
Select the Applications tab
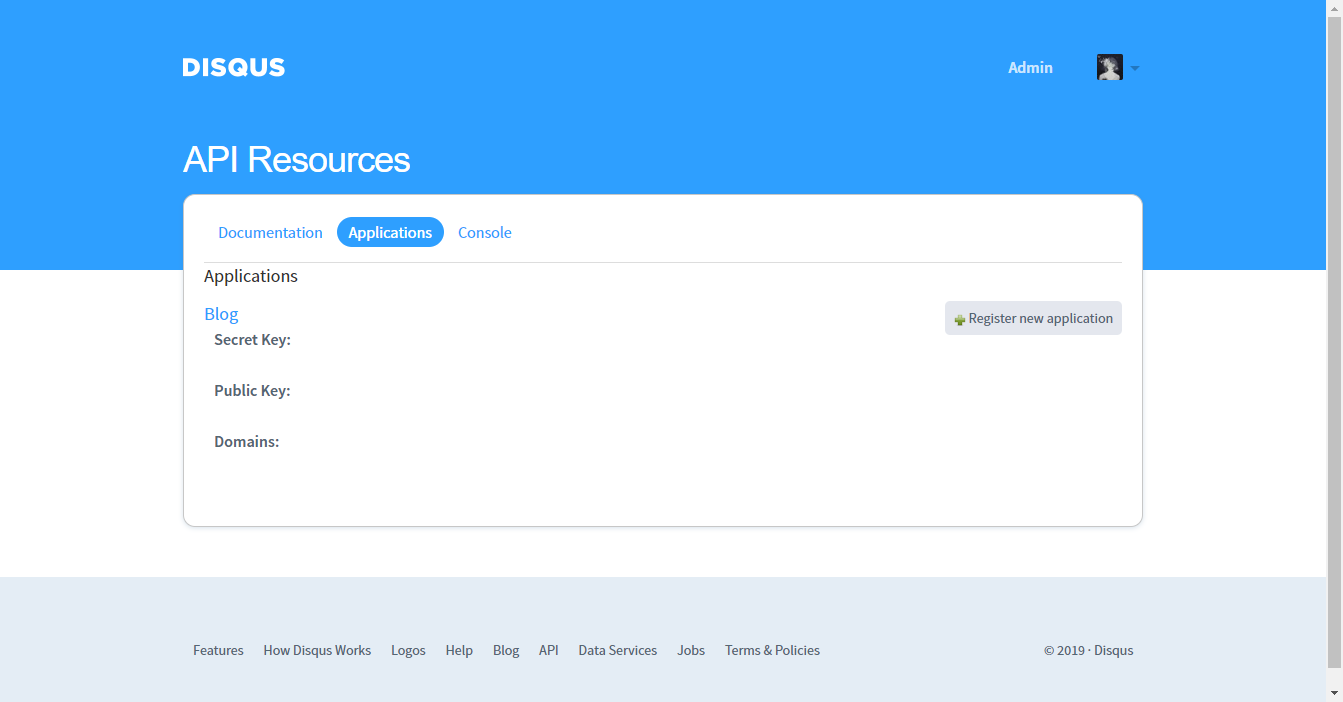click(390, 232)
